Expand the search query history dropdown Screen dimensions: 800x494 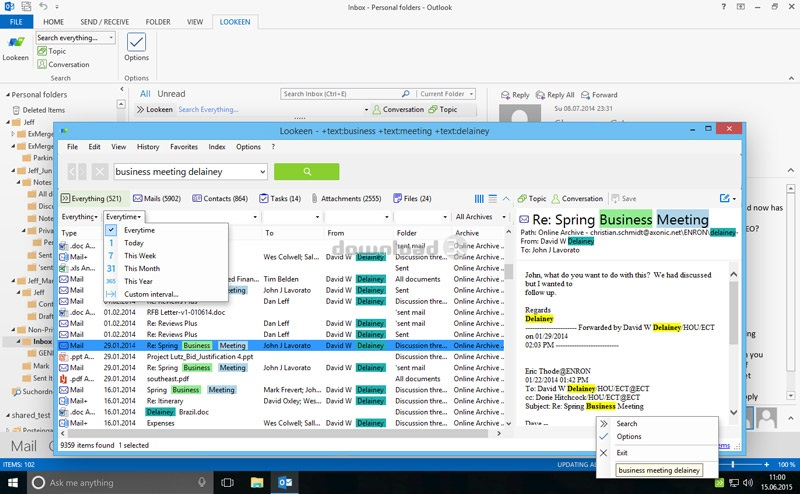[x=262, y=171]
